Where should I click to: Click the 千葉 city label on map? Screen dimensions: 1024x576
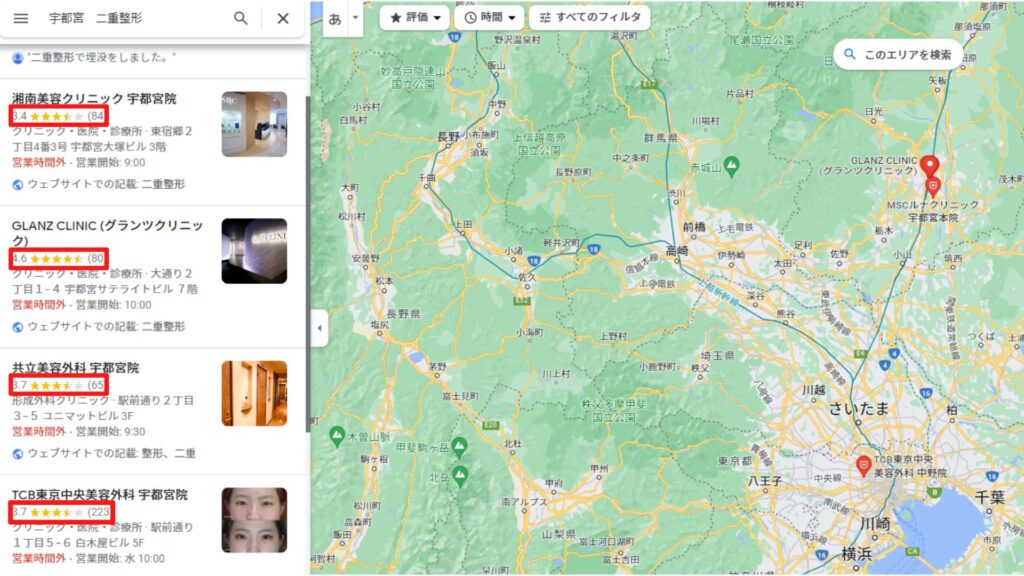click(990, 496)
